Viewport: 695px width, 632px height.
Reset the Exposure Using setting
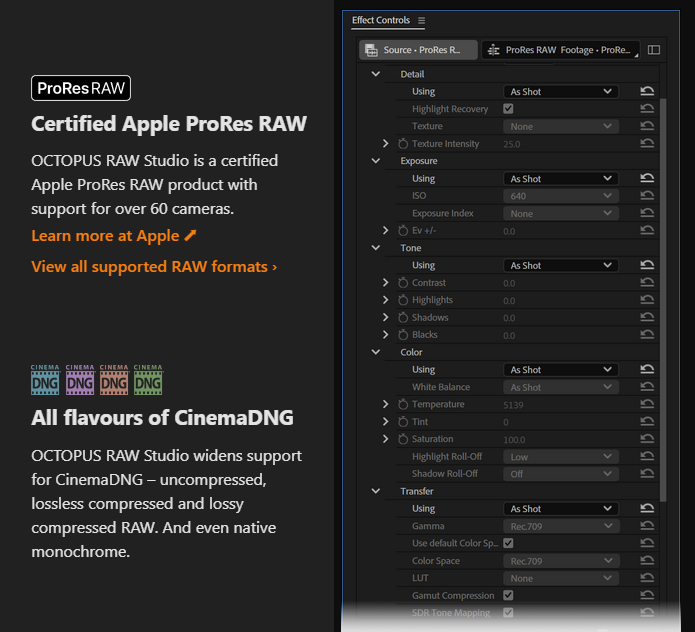pyautogui.click(x=647, y=178)
